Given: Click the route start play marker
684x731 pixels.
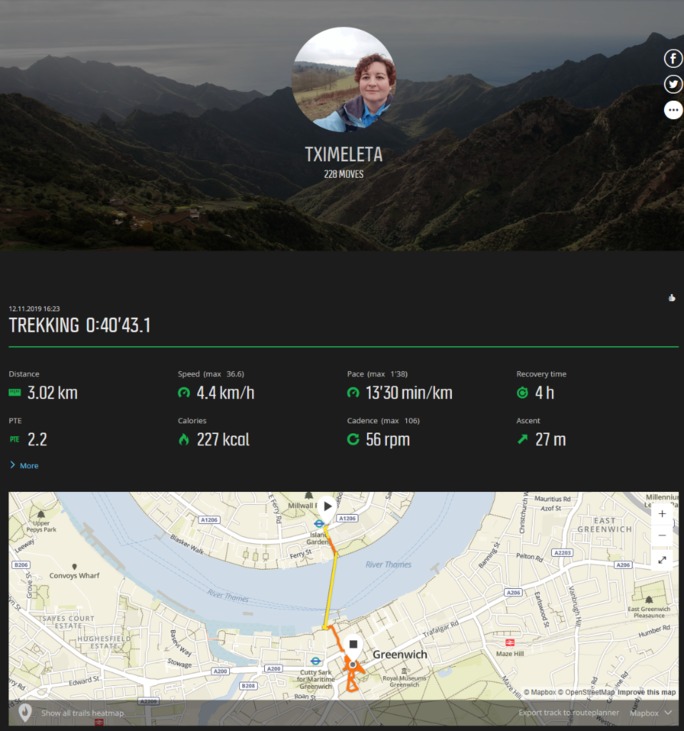Looking at the screenshot, I should click(x=327, y=507).
